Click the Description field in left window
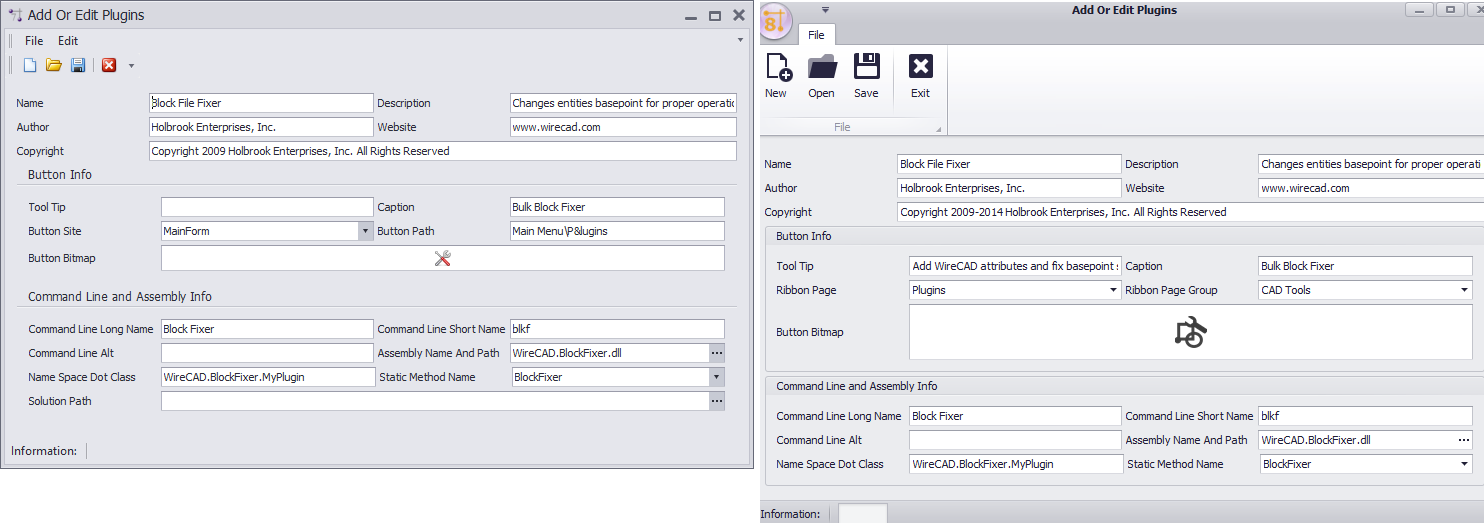 tap(623, 103)
